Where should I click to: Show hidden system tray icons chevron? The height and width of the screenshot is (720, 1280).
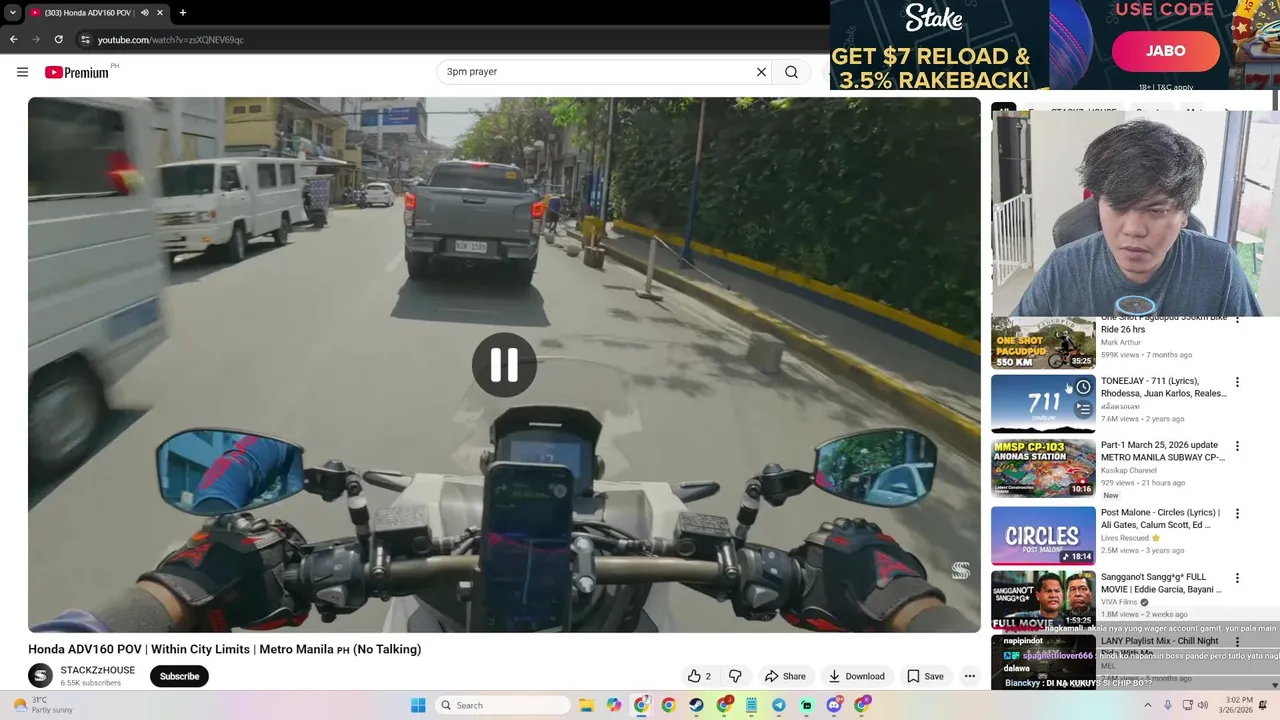click(1147, 705)
